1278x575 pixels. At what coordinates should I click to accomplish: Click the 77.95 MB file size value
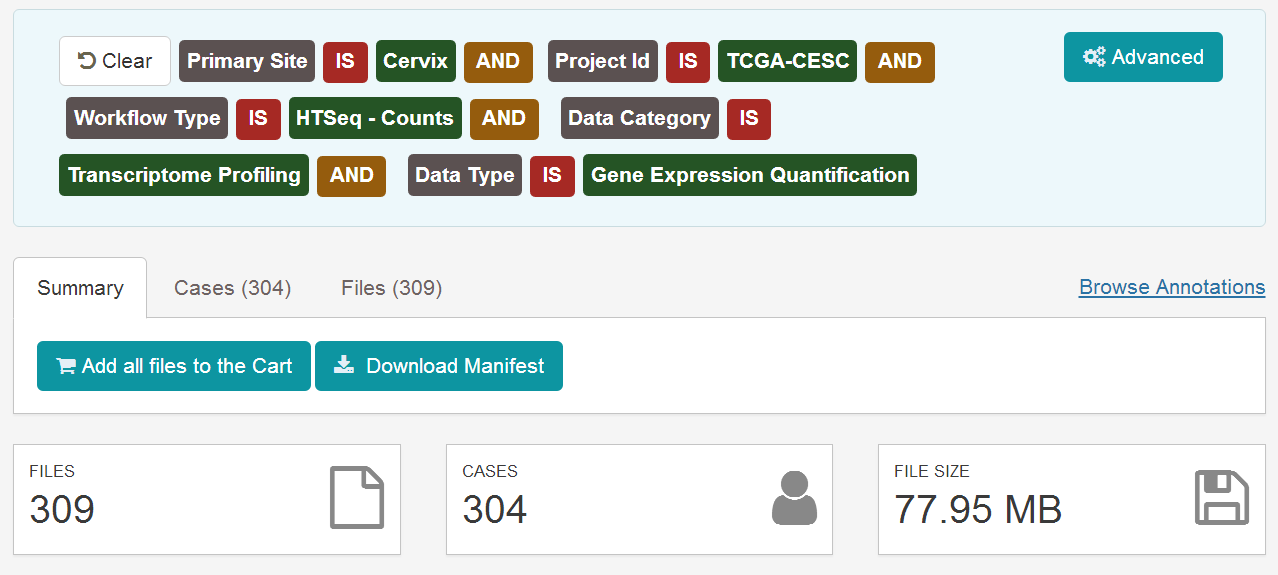978,509
